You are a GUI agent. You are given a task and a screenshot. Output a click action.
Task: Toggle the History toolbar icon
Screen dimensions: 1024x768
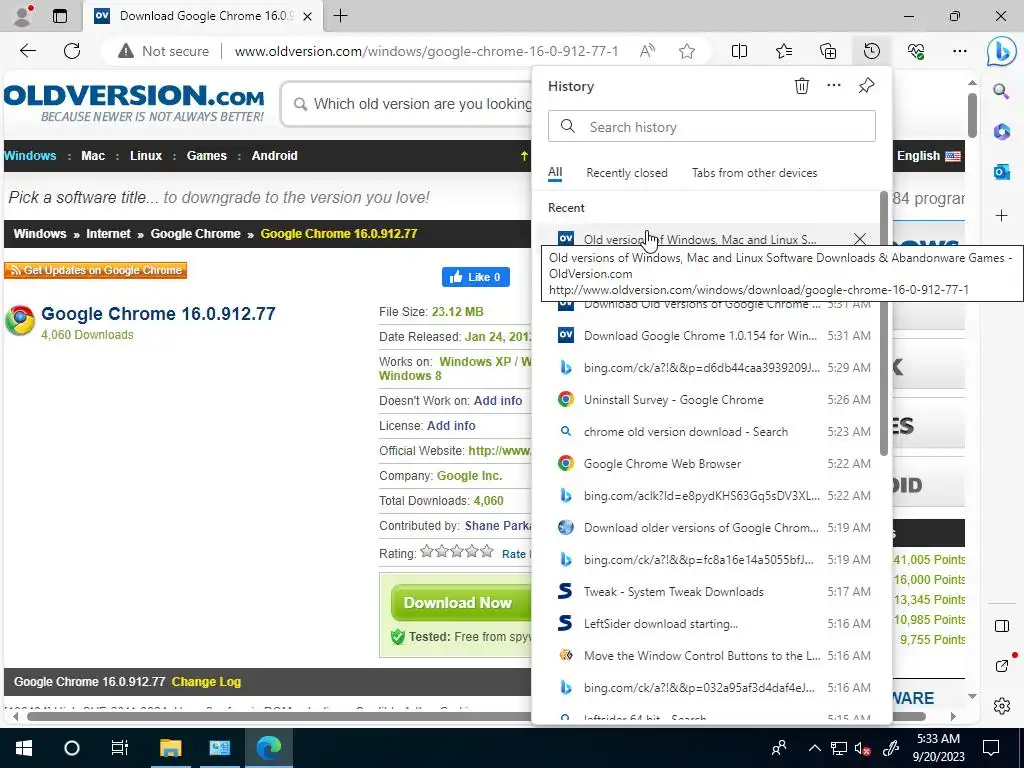pos(872,51)
